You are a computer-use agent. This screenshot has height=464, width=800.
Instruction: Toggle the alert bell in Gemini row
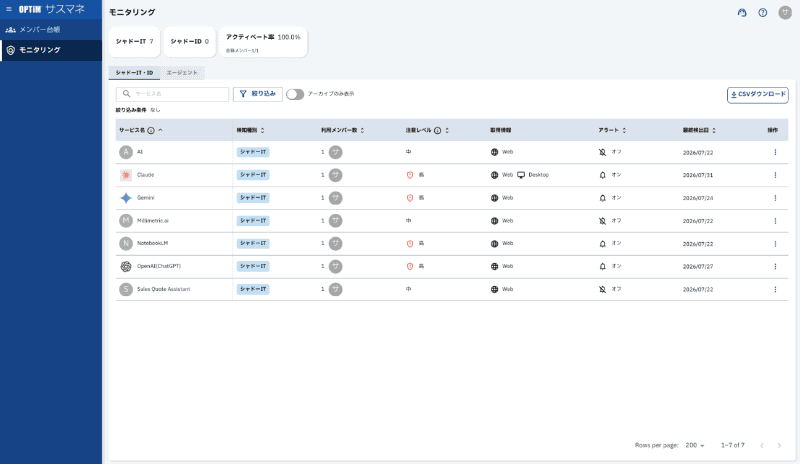pos(603,198)
